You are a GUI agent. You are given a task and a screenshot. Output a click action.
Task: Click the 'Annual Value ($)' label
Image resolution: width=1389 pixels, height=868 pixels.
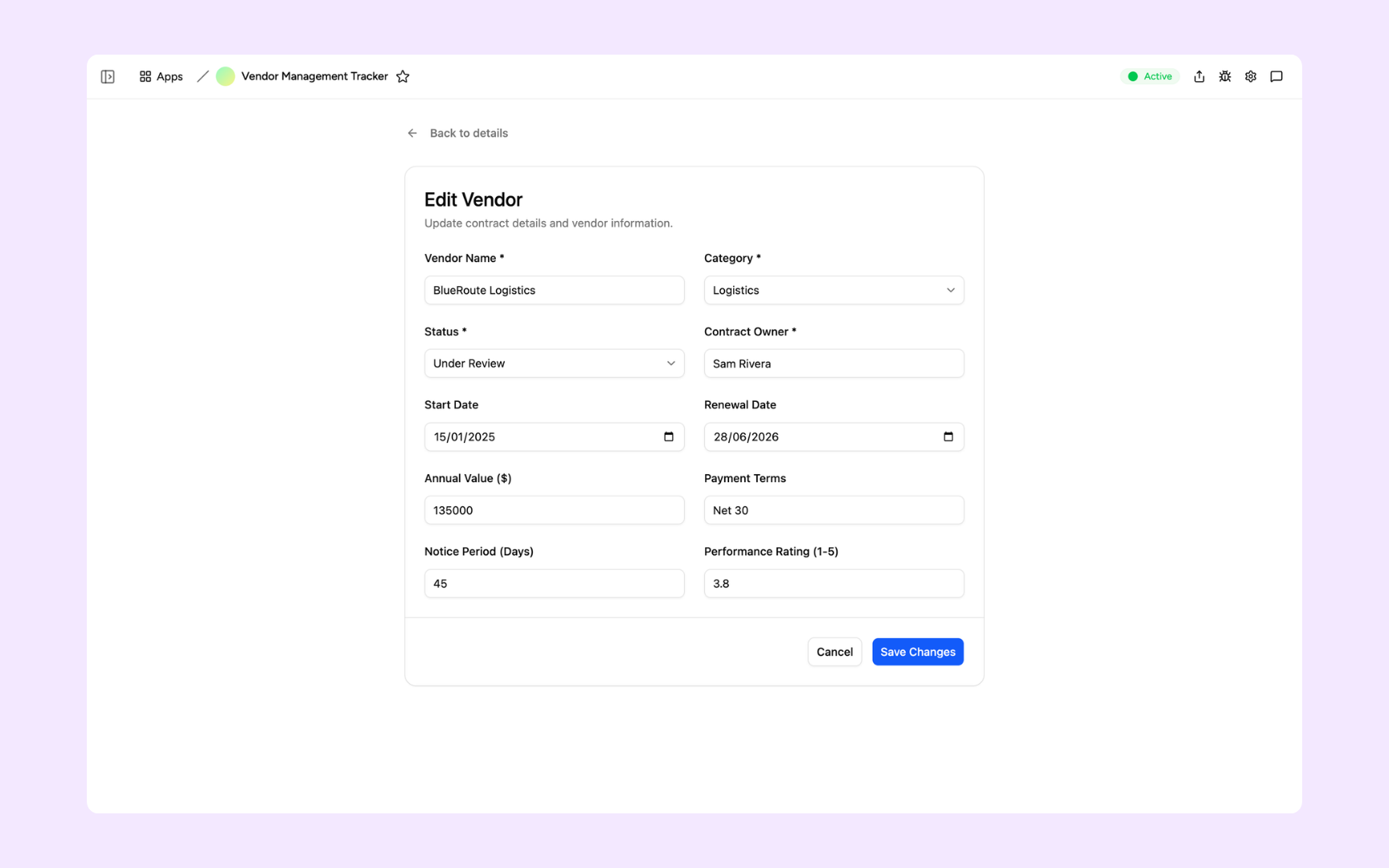(468, 478)
